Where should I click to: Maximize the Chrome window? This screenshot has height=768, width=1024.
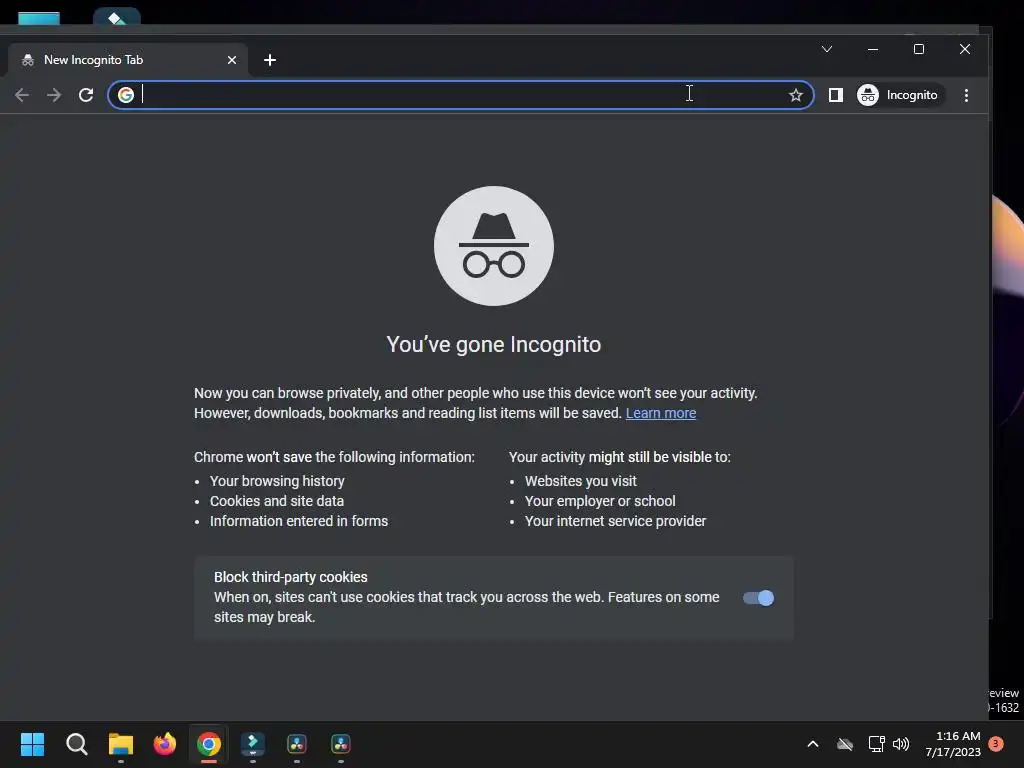point(919,49)
